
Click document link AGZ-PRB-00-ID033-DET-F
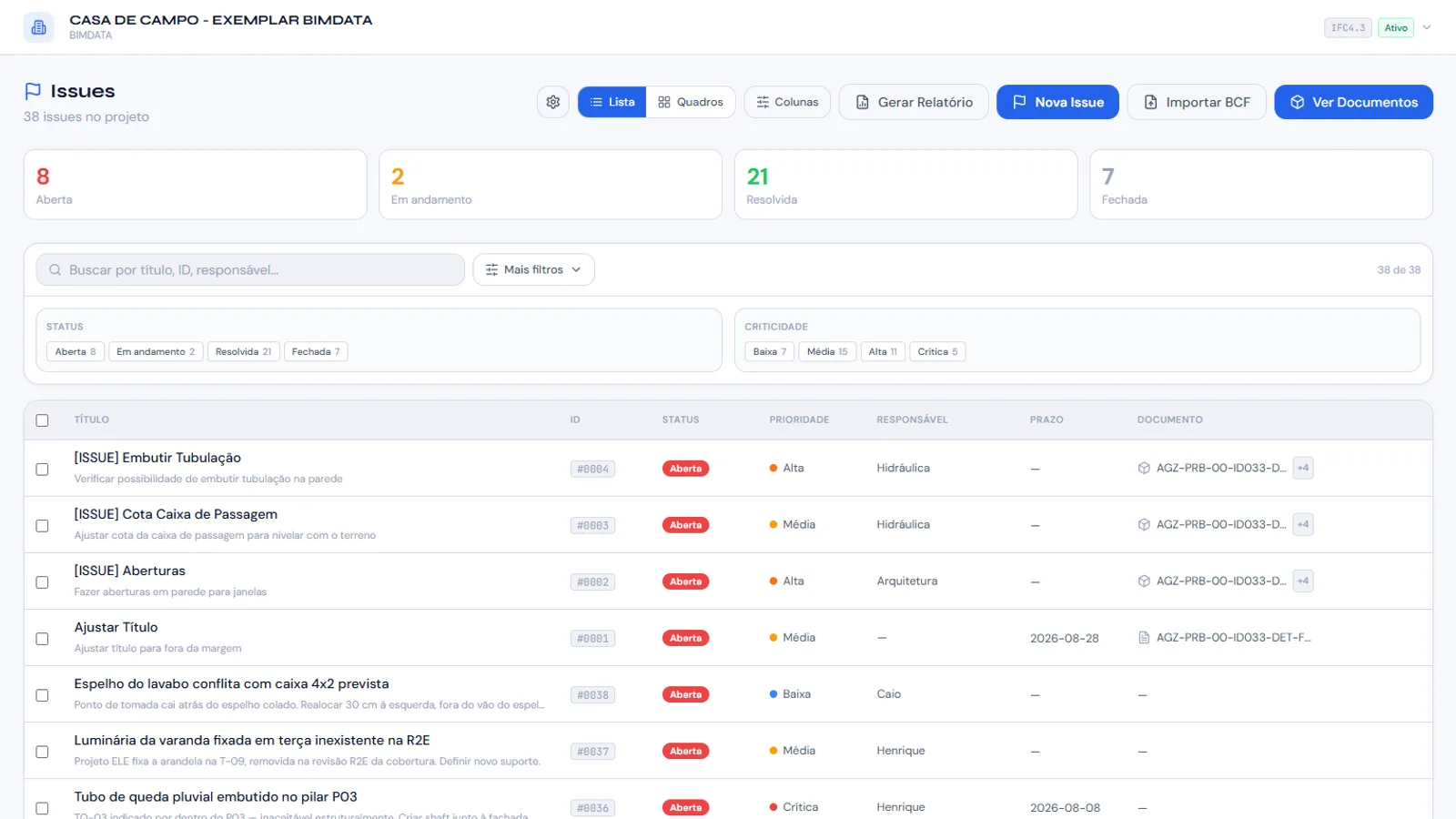pos(1233,637)
